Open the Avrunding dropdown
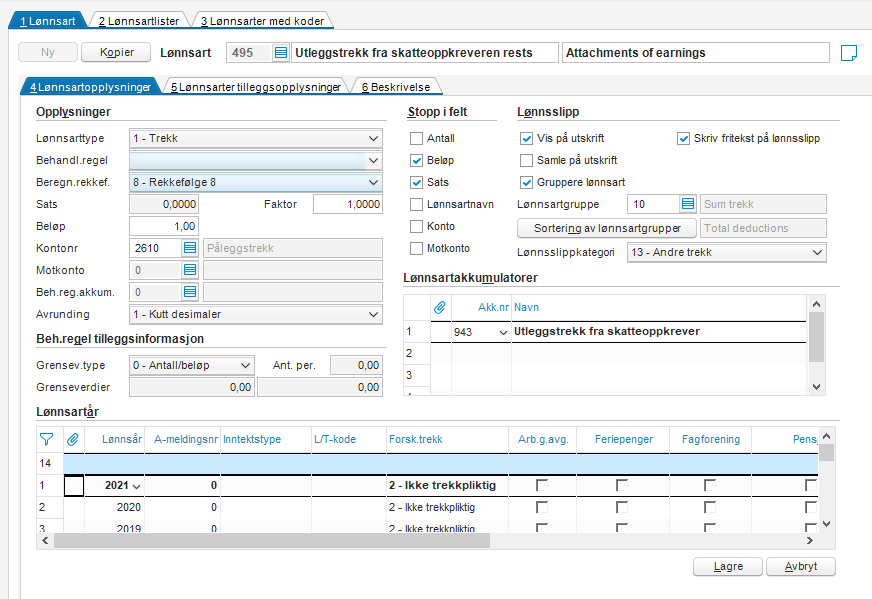The height and width of the screenshot is (599, 872). click(373, 314)
